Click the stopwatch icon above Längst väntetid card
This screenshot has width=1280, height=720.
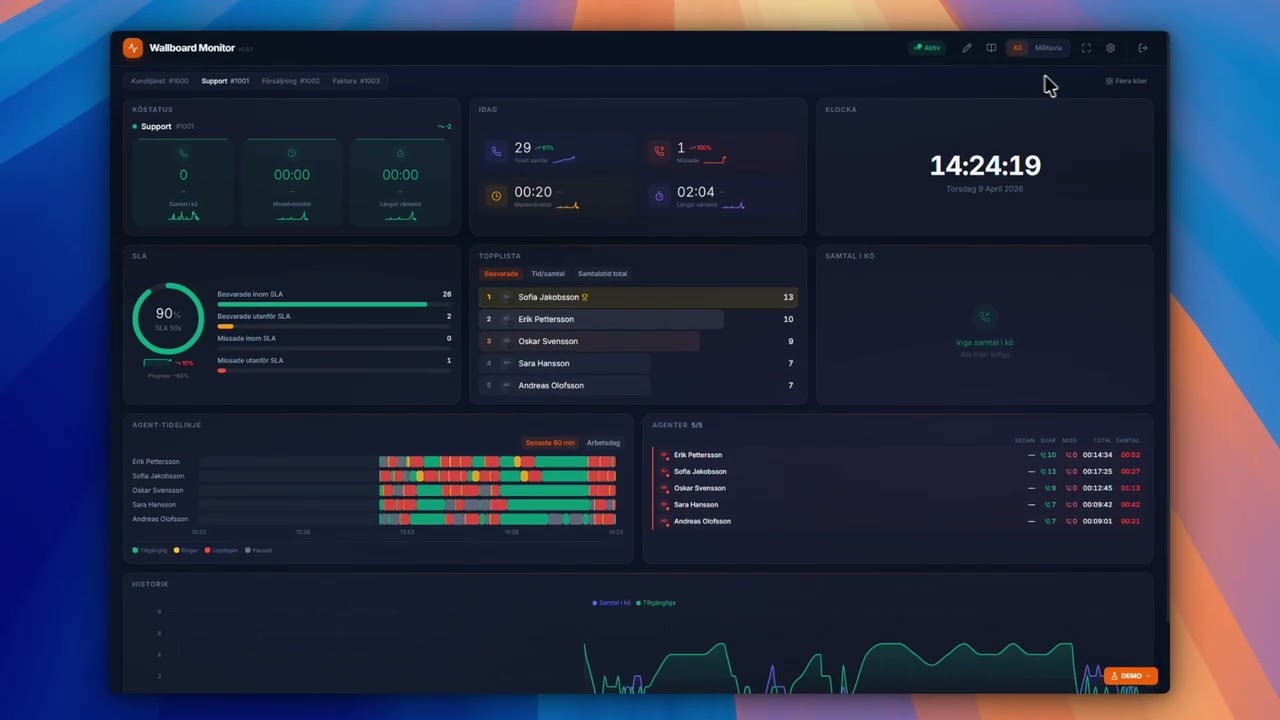coord(400,153)
